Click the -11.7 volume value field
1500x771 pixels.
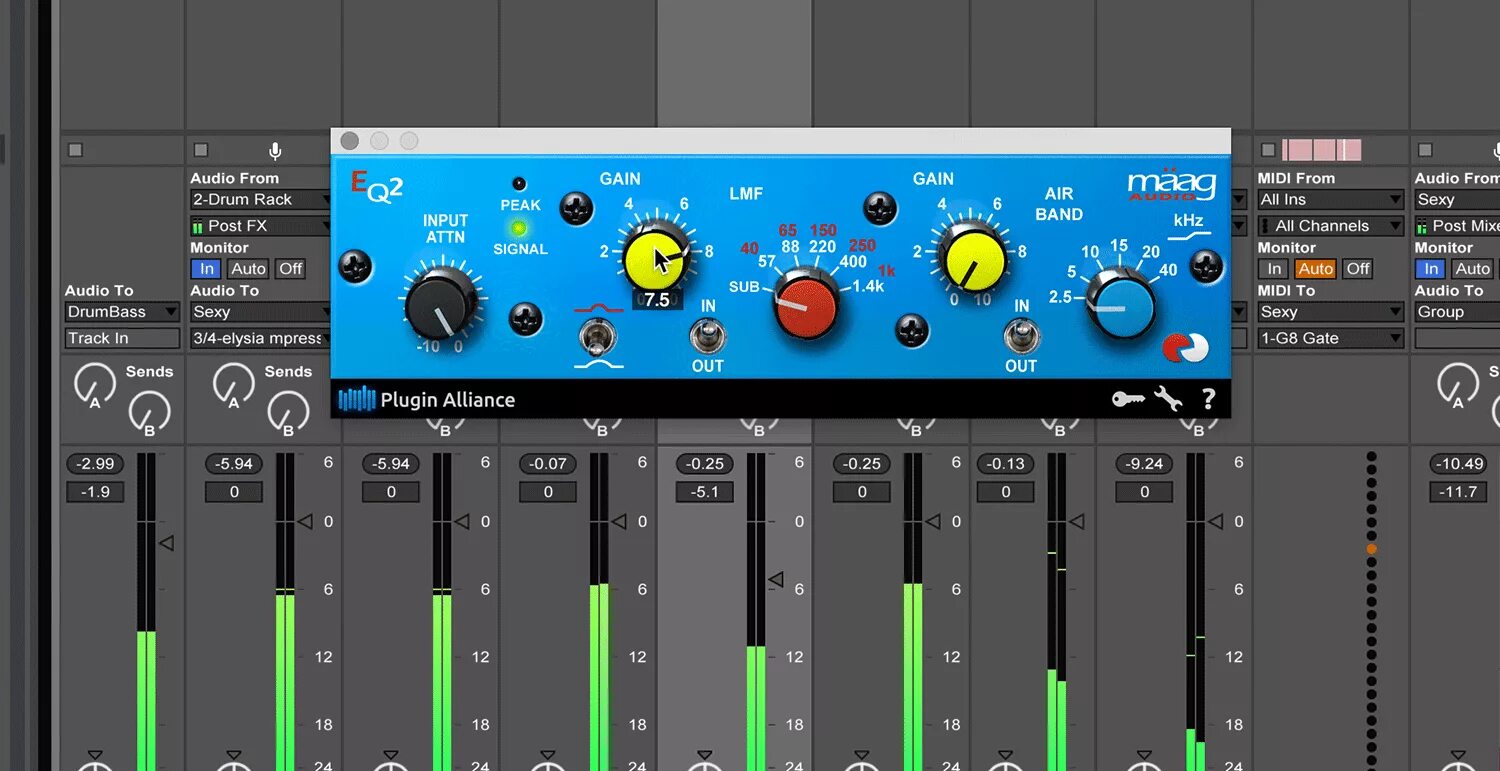[1458, 492]
